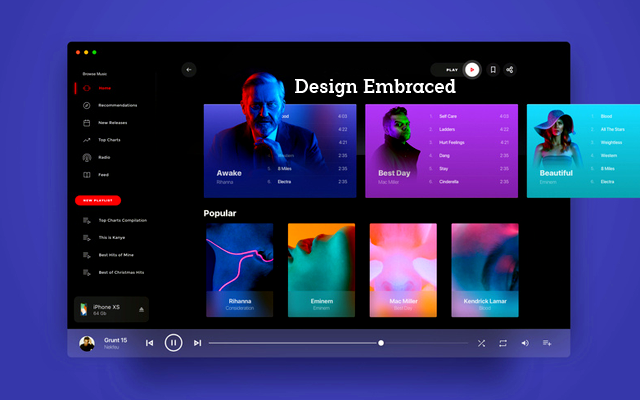
Task: Open Recommendations in the sidebar
Action: 118,105
